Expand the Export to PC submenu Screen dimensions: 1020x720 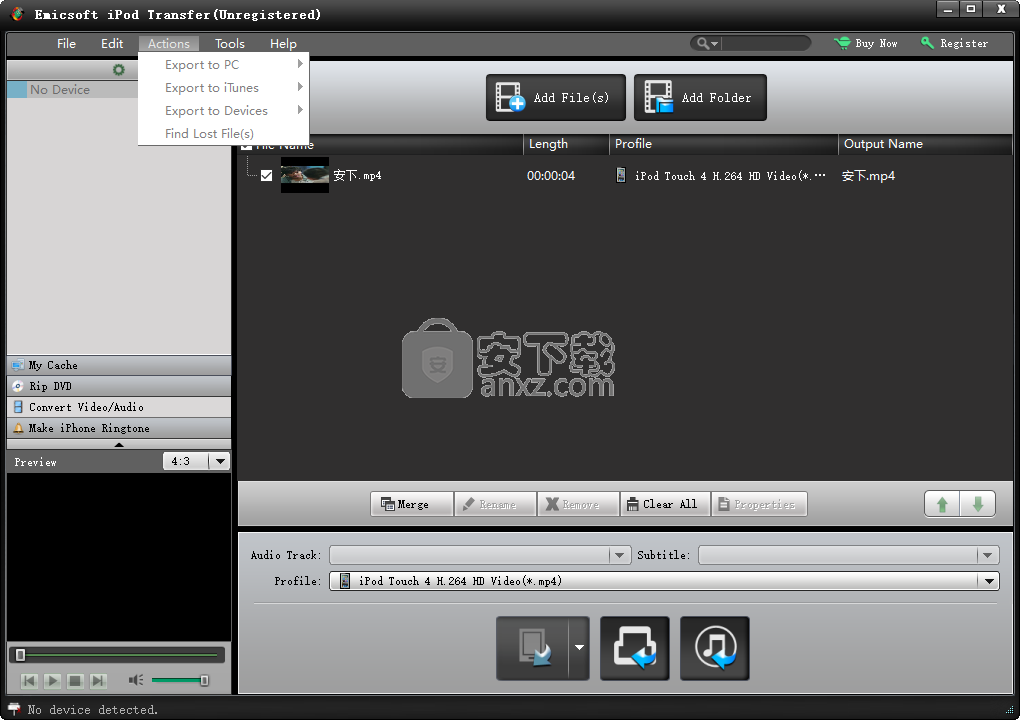[x=224, y=64]
